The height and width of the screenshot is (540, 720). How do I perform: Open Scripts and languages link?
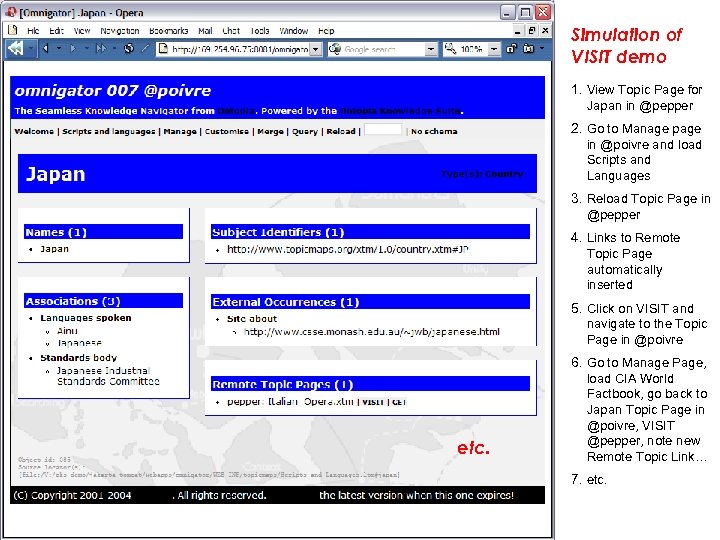(109, 131)
